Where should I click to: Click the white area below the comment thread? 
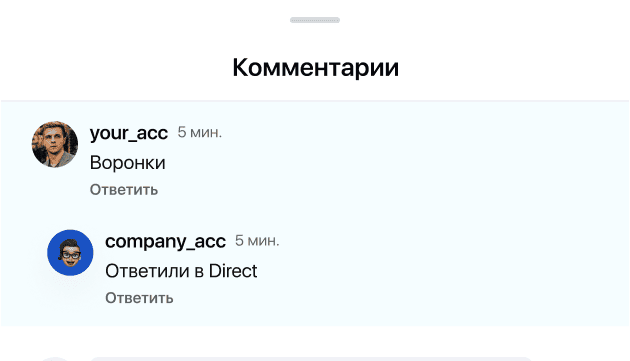tap(315, 340)
